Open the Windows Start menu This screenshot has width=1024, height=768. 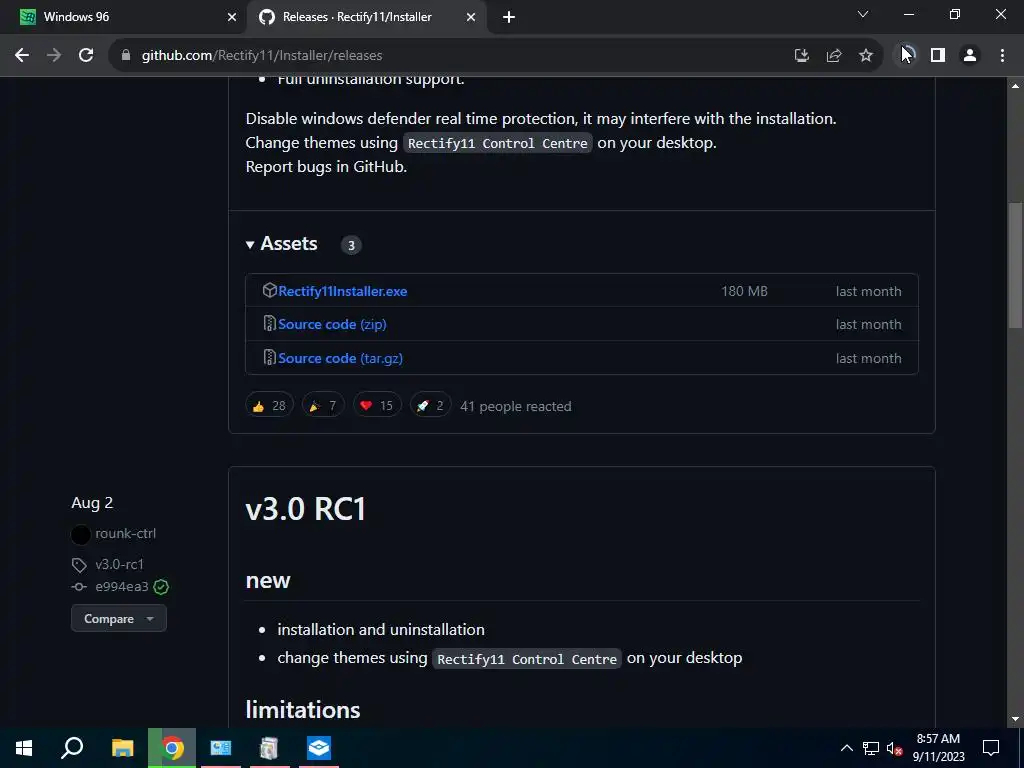(24, 748)
